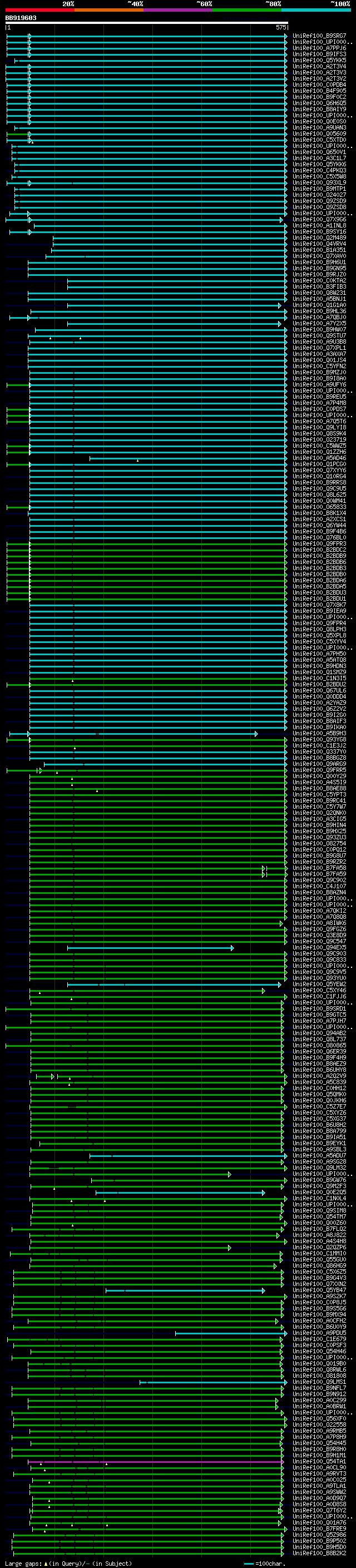This screenshot has width=356, height=1568.
Task: Select UniRef100_Q7X9G6 label
Action: click(319, 219)
